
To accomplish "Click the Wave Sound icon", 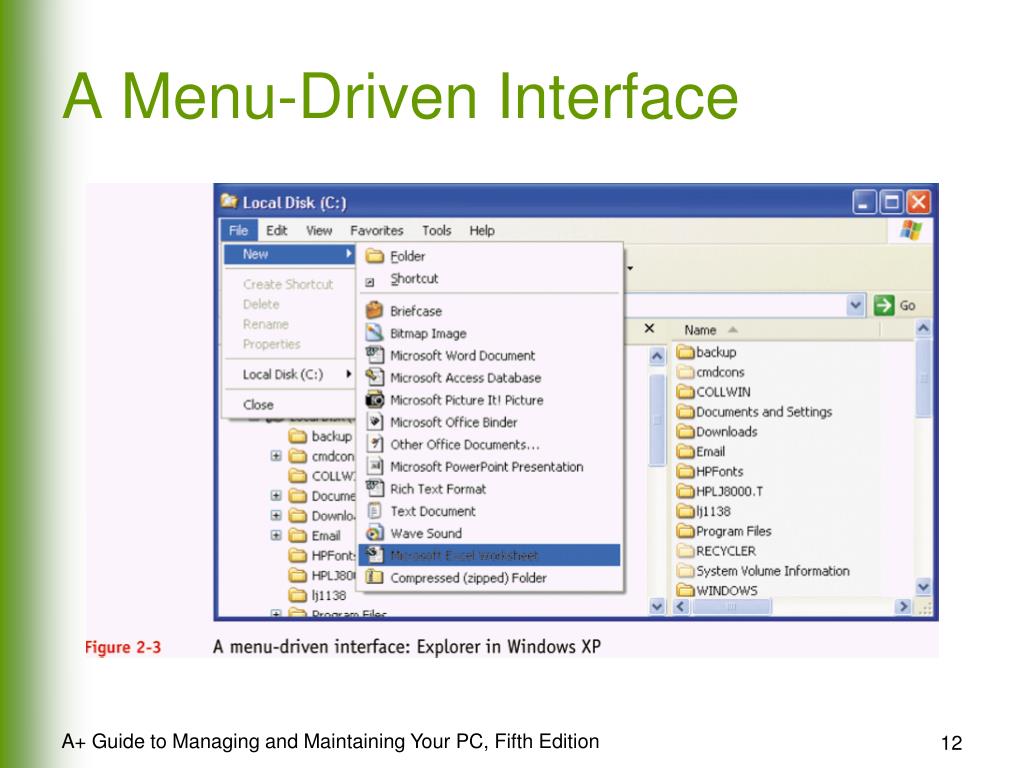I will point(374,532).
